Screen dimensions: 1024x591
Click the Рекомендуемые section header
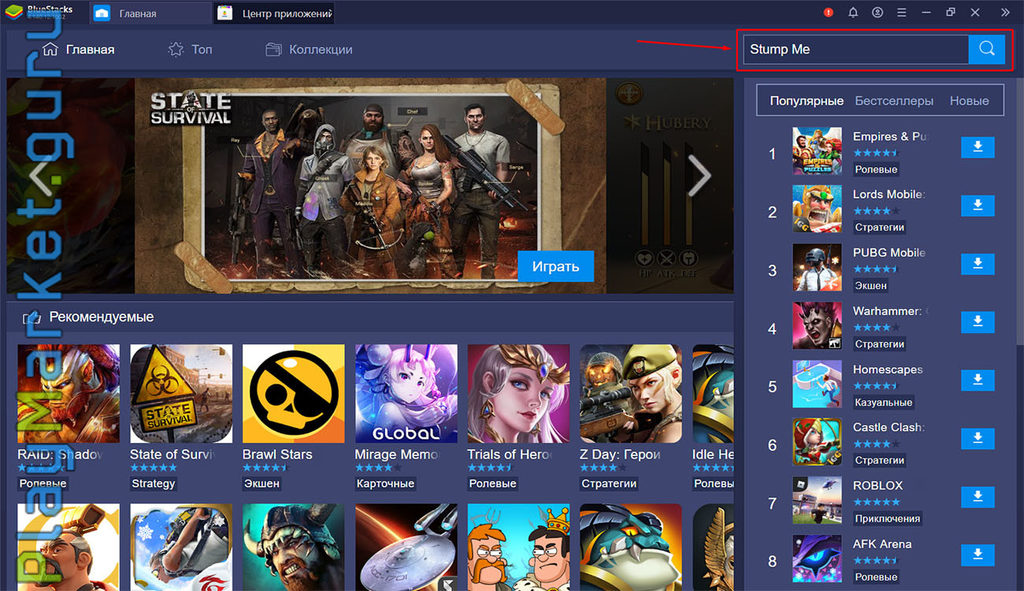click(101, 317)
